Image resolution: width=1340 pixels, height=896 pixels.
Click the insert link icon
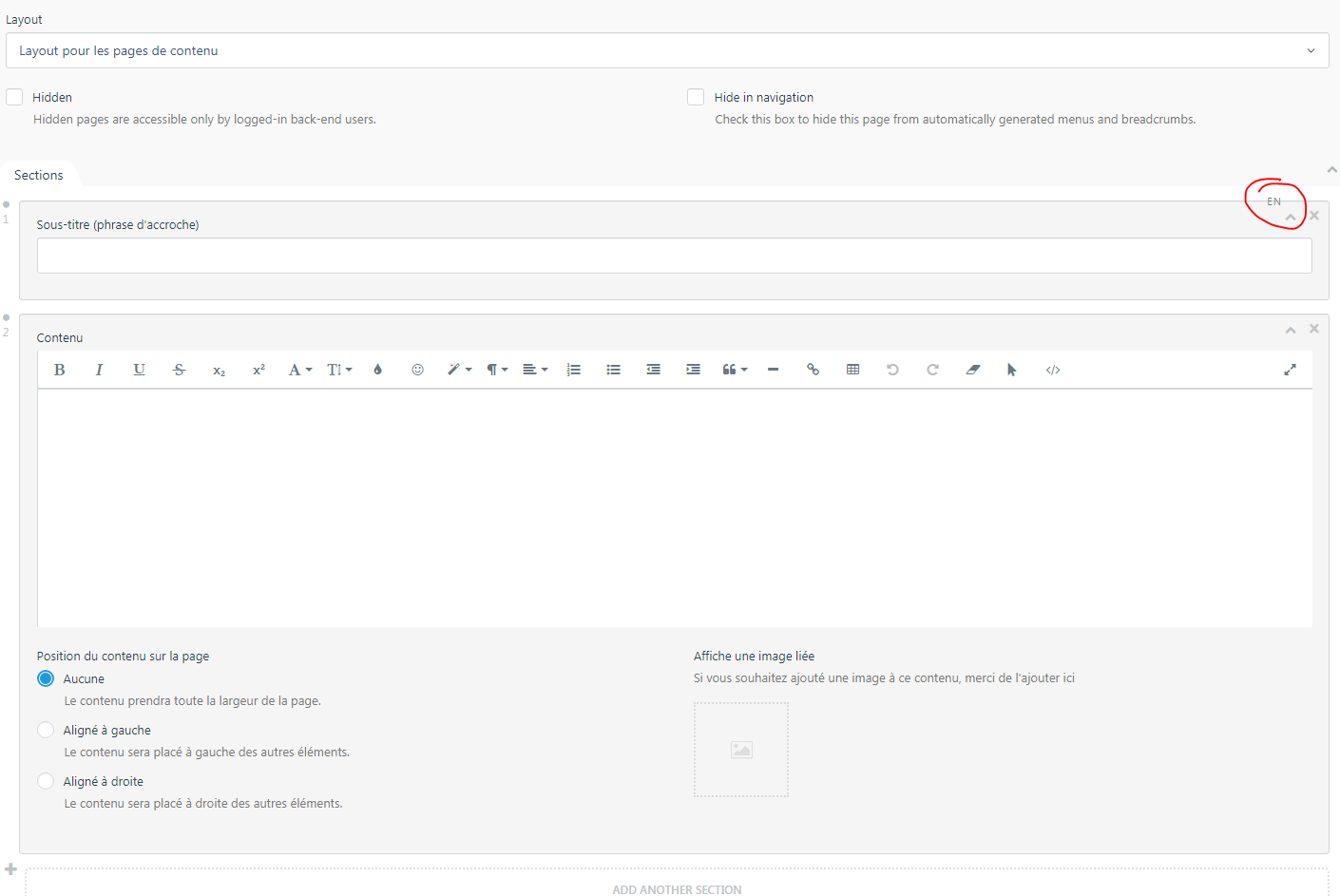click(x=813, y=370)
